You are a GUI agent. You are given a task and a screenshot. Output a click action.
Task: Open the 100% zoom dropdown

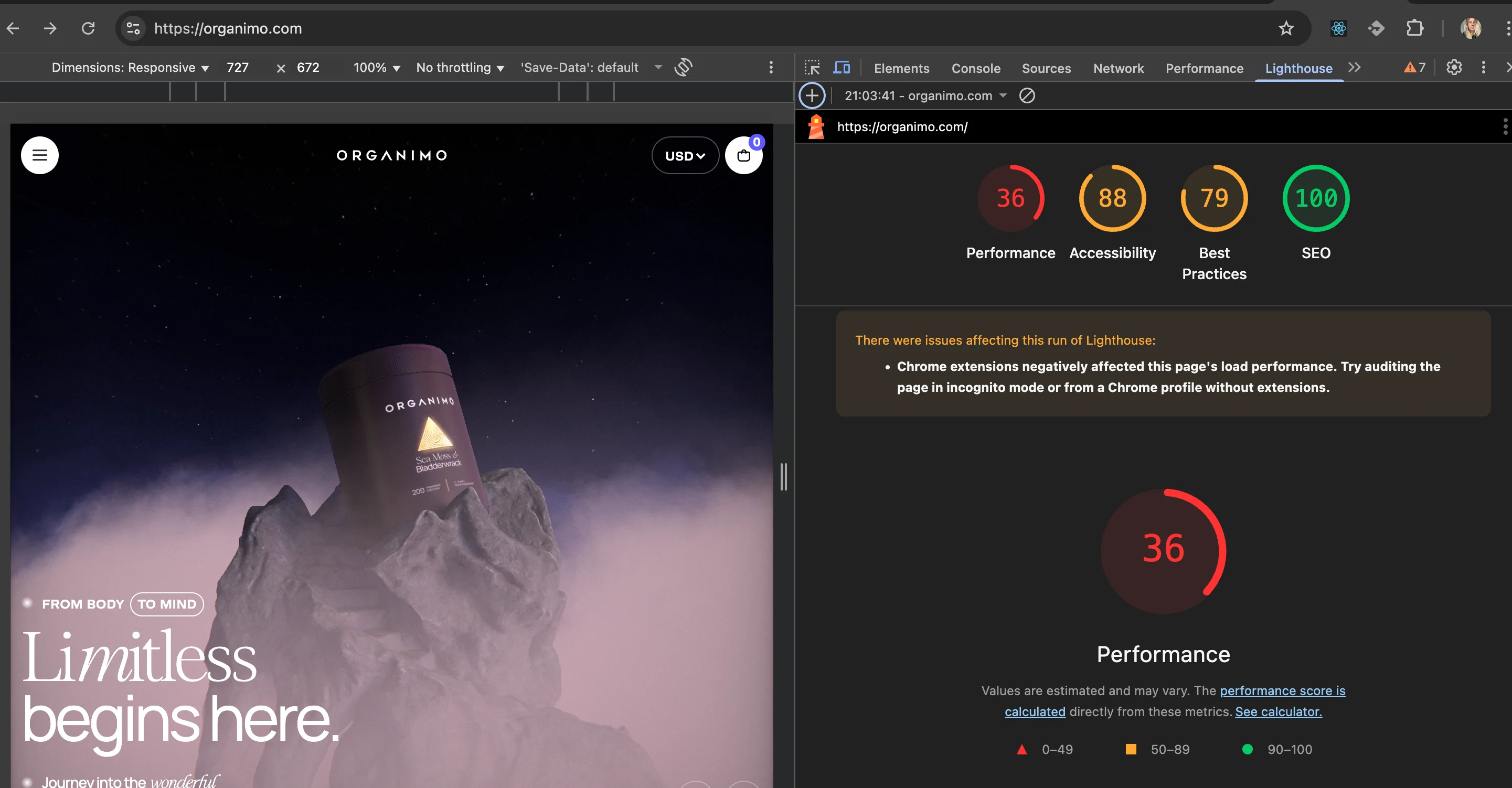click(376, 68)
